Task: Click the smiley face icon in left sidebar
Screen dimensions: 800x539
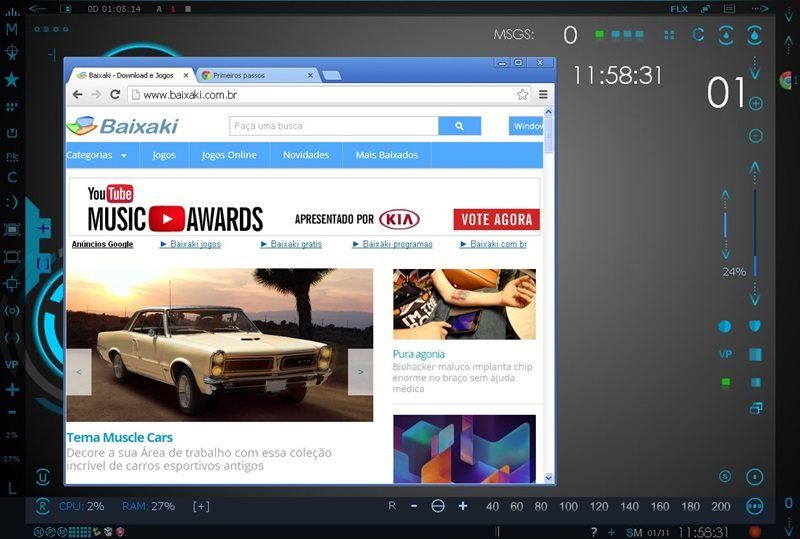Action: 12,202
